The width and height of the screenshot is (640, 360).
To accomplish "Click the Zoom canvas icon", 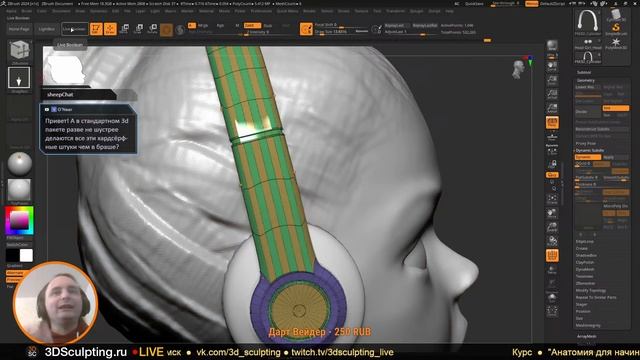I will pos(552,81).
